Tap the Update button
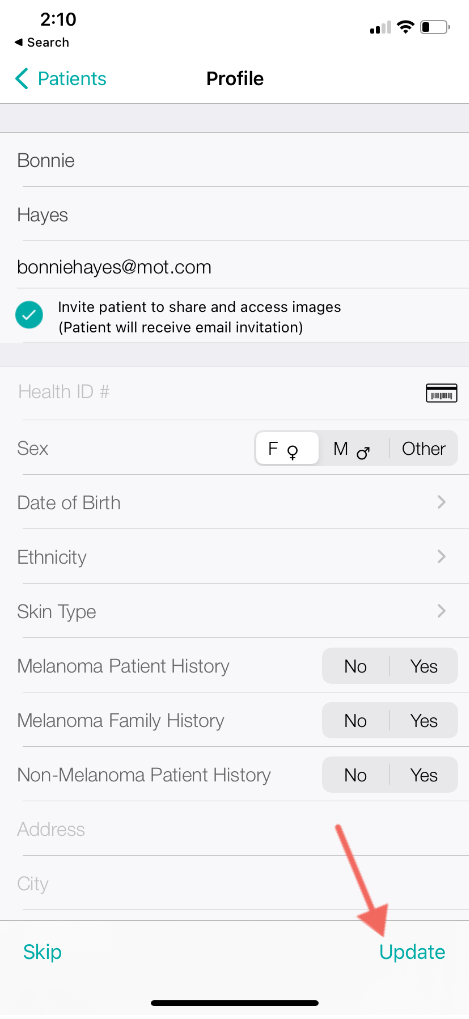The width and height of the screenshot is (469, 1019). (412, 952)
